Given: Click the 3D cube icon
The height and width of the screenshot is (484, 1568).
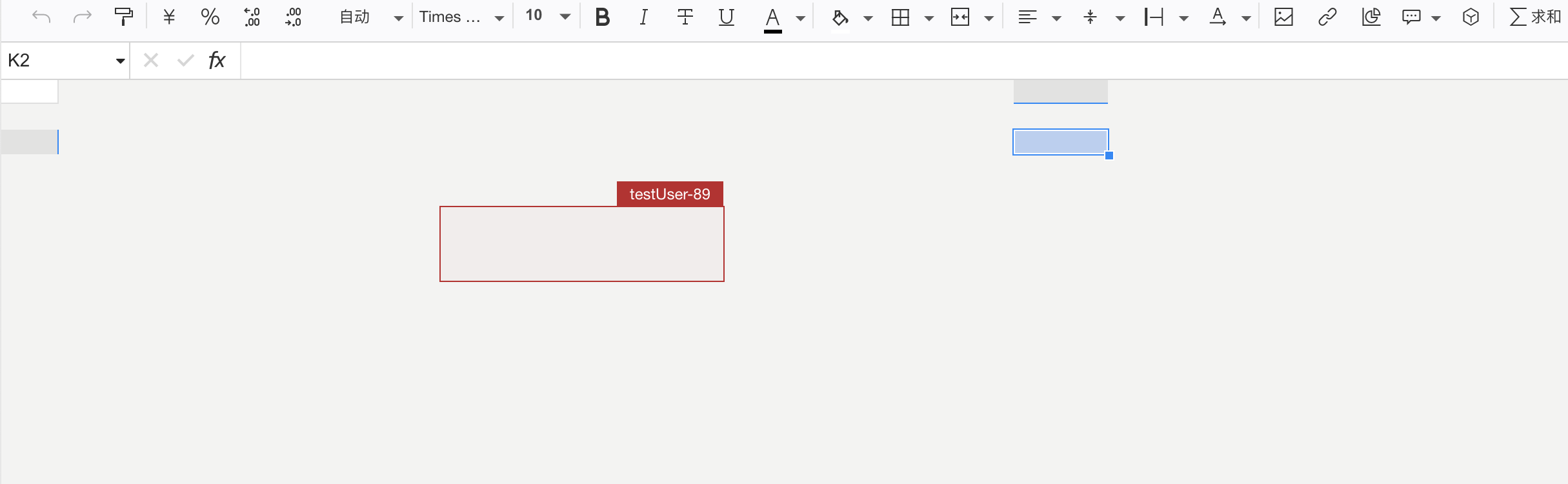Looking at the screenshot, I should point(1471,17).
